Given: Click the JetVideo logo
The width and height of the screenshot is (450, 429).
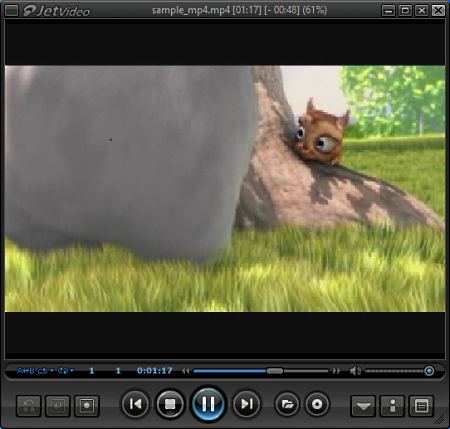Looking at the screenshot, I should [57, 11].
